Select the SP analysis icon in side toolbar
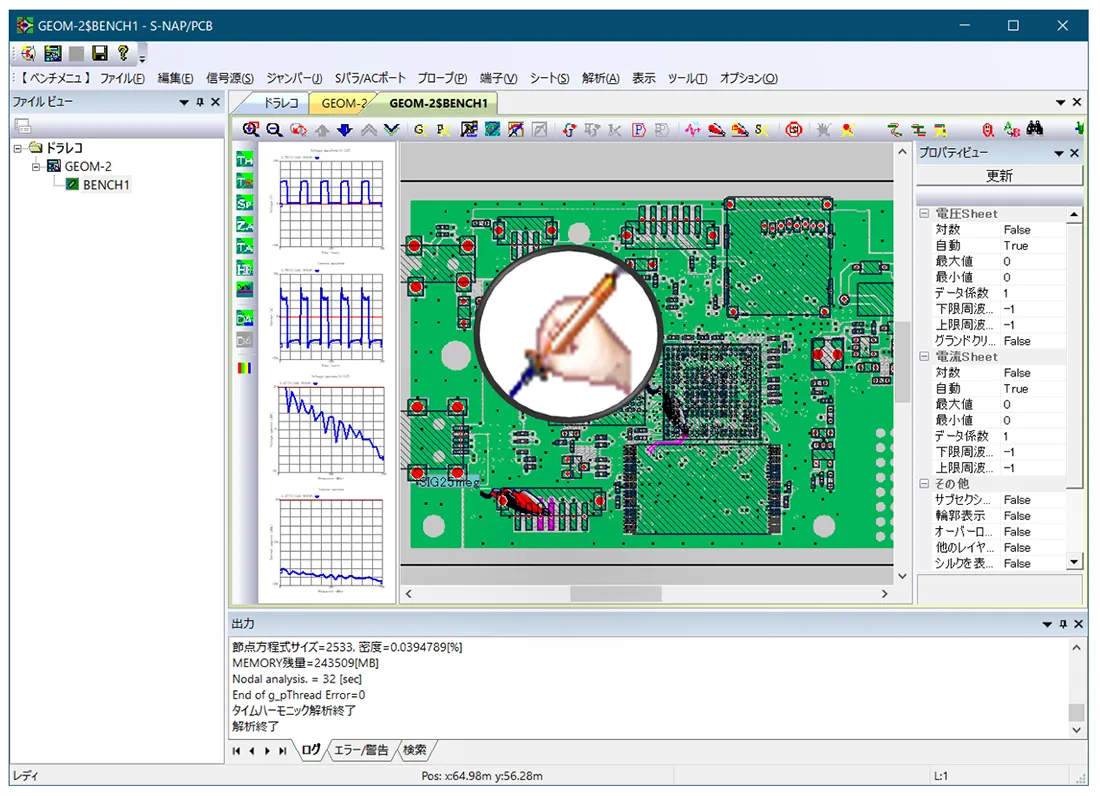Image resolution: width=1100 pixels, height=798 pixels. (x=244, y=203)
